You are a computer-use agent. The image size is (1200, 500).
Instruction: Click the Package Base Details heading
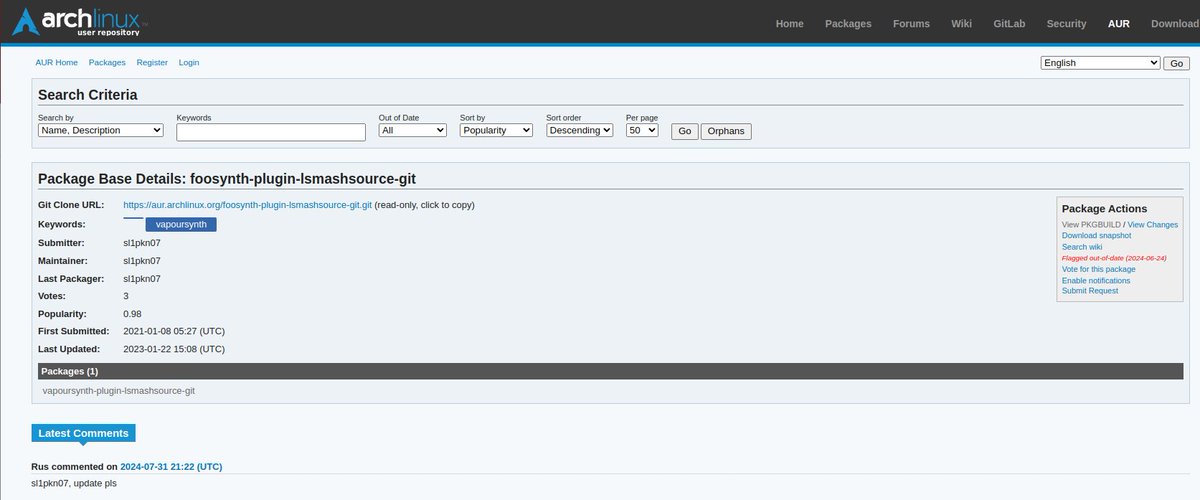[x=227, y=179]
